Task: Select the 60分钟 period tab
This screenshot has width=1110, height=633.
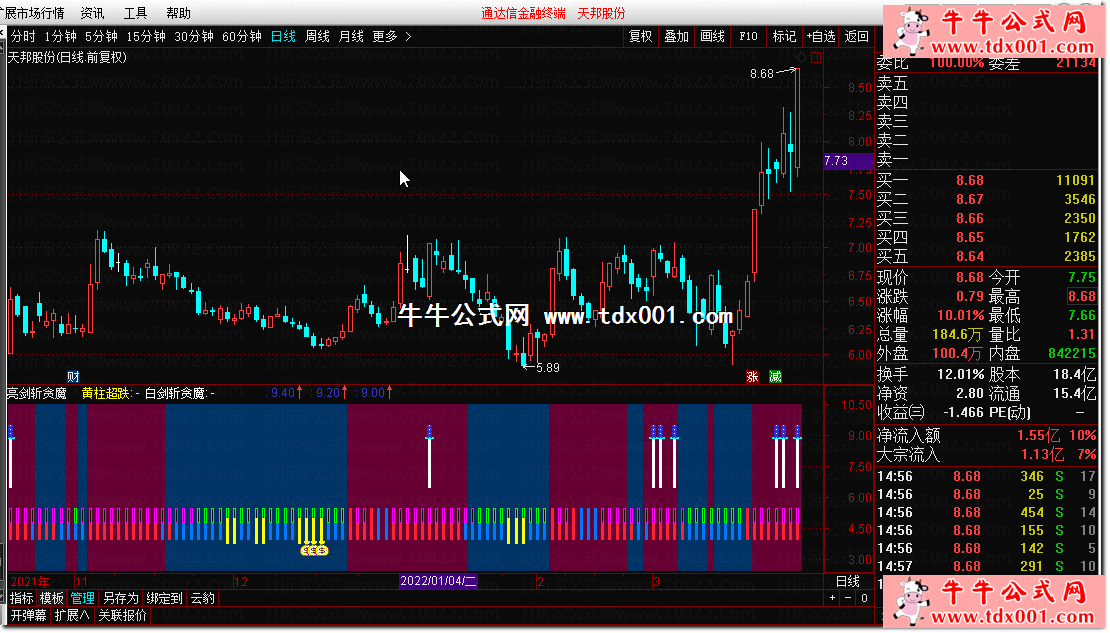Action: [242, 36]
